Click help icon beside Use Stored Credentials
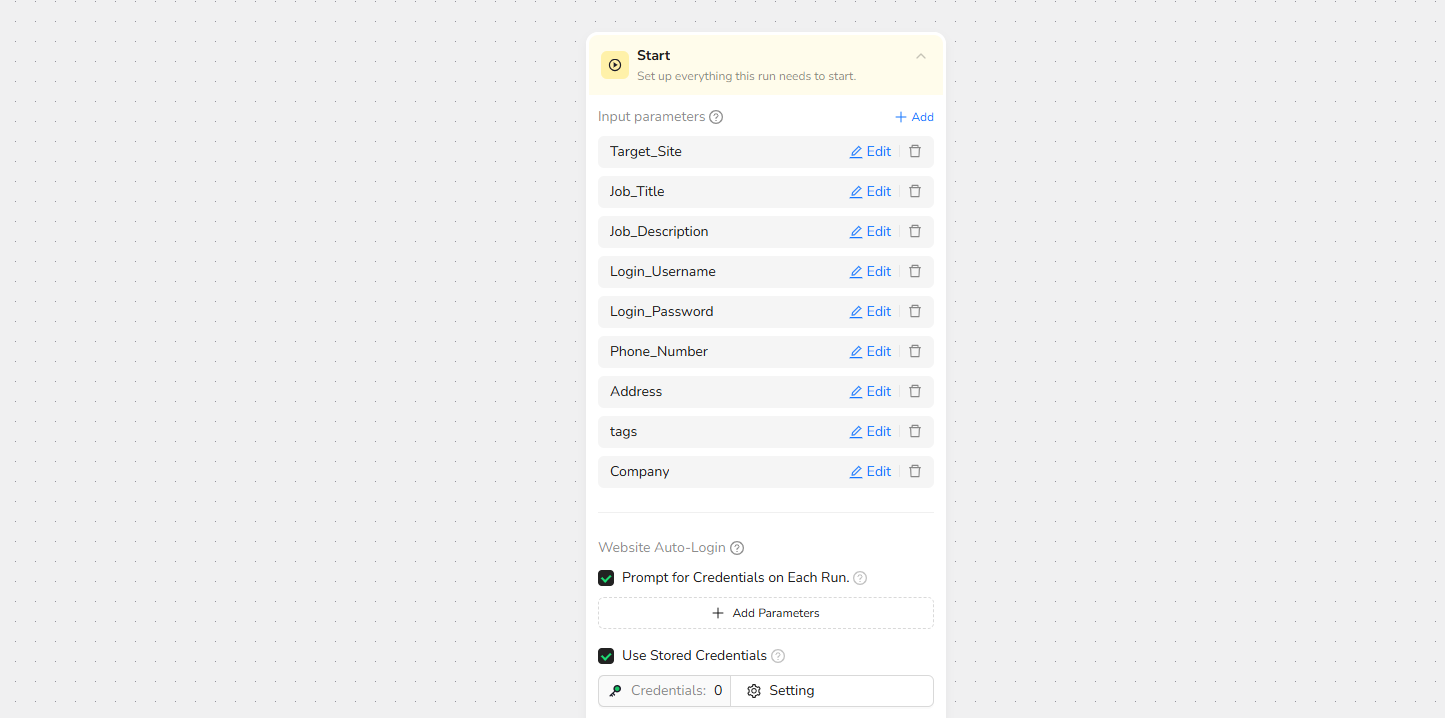 click(x=778, y=656)
